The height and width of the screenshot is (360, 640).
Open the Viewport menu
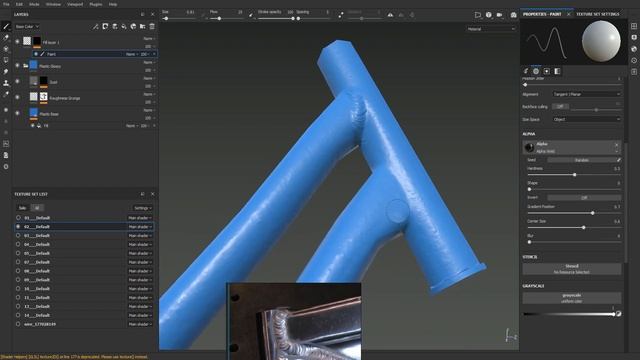click(x=75, y=4)
